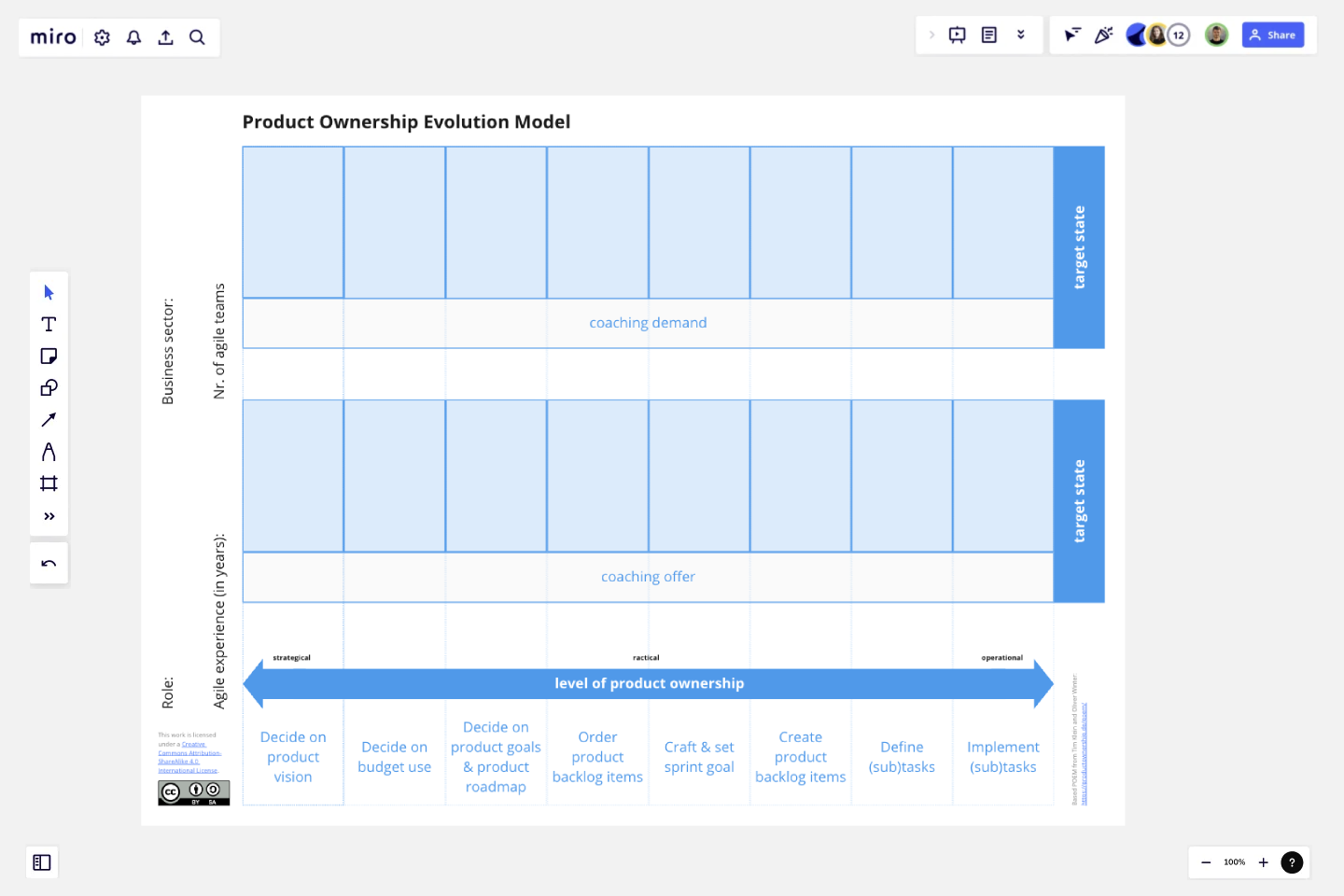Open the reactions celebration tool
Screen dimensions: 1344x896
click(1104, 35)
